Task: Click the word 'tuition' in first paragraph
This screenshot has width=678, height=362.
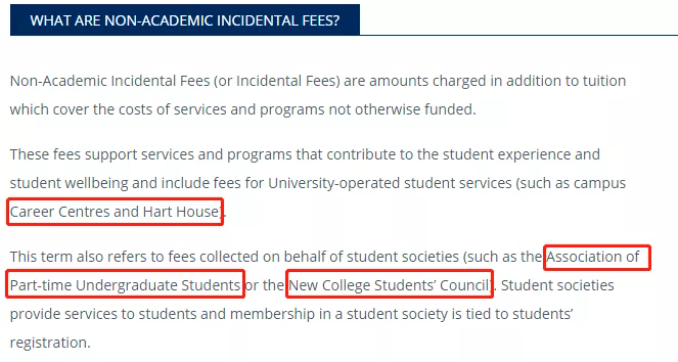Action: [x=604, y=81]
